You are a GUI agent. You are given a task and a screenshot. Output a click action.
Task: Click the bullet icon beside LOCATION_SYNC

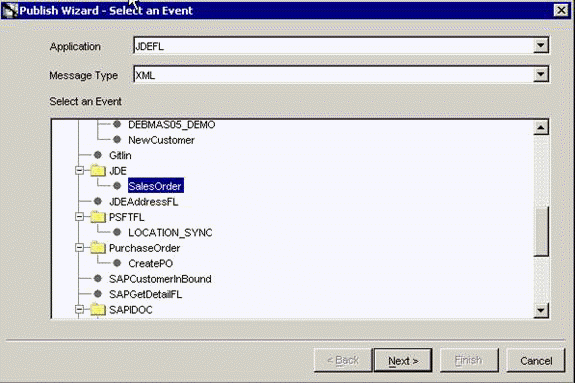(117, 232)
